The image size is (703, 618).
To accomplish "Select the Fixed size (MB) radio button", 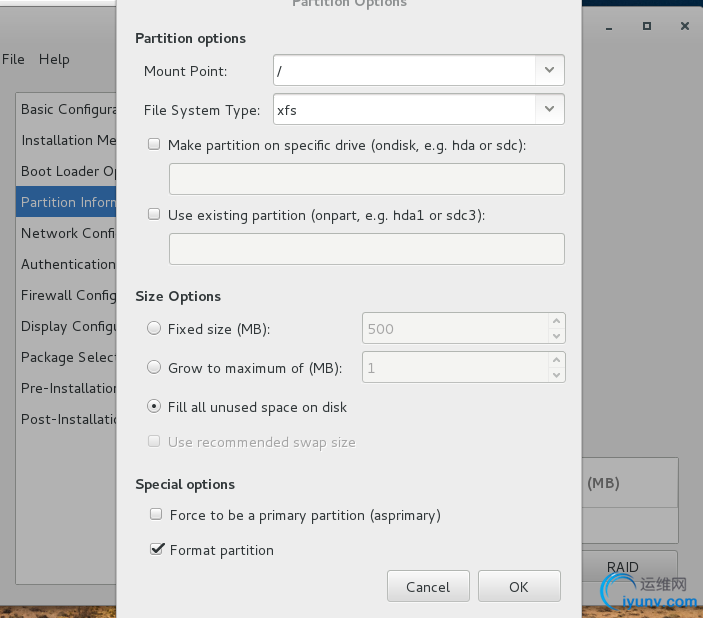I will [x=154, y=328].
